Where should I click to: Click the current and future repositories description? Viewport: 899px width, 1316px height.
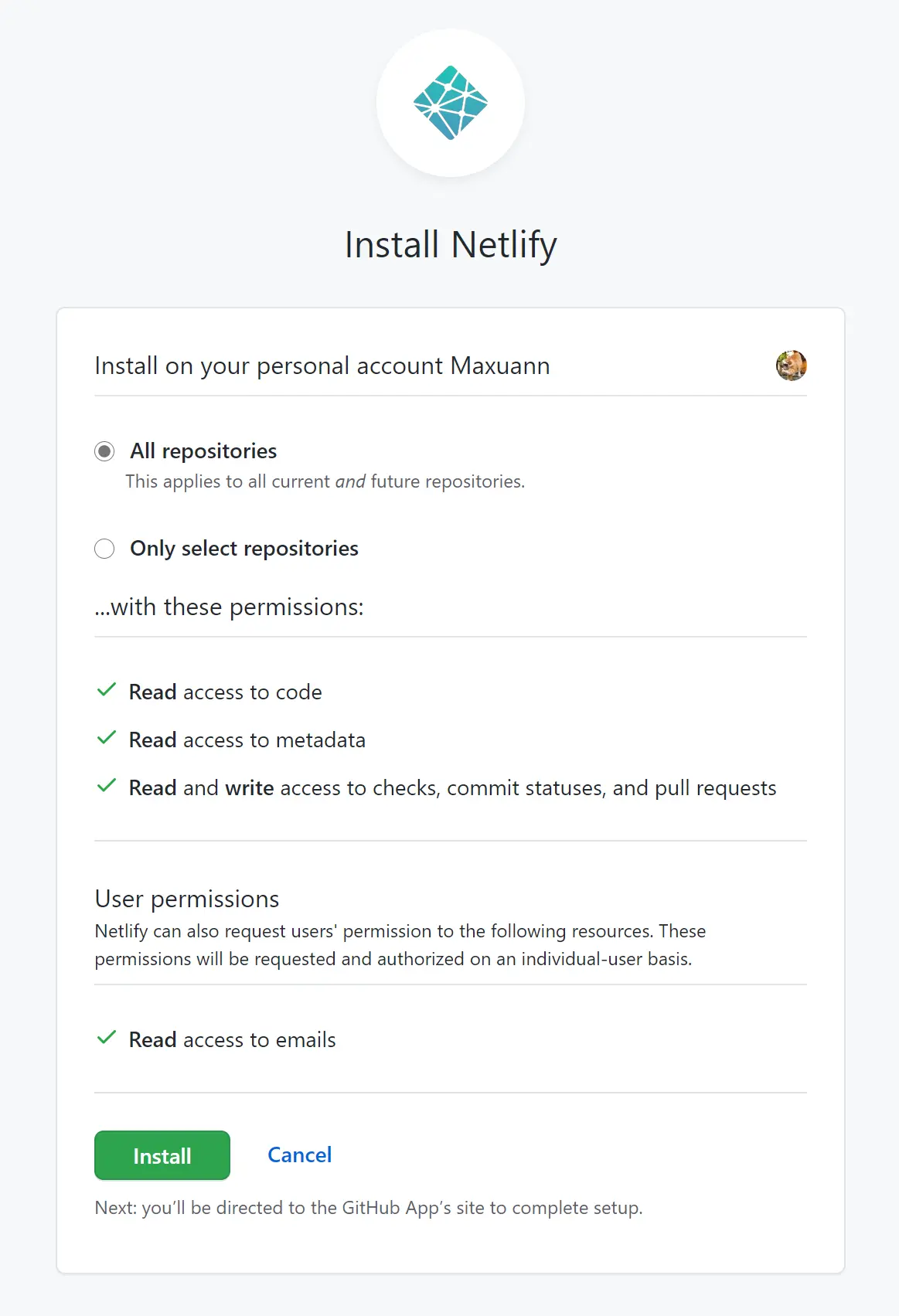[x=325, y=481]
